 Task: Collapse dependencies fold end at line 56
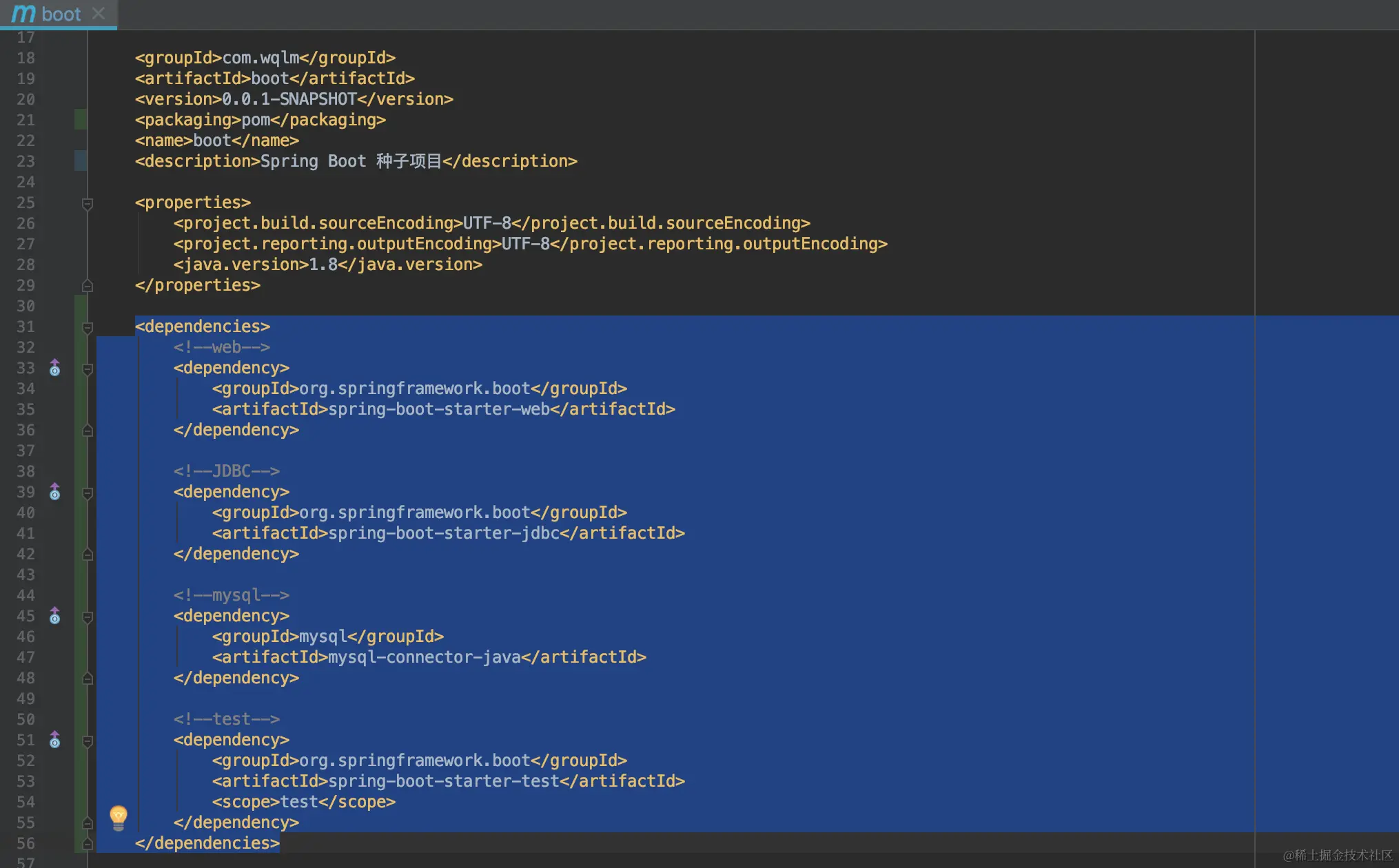(88, 843)
